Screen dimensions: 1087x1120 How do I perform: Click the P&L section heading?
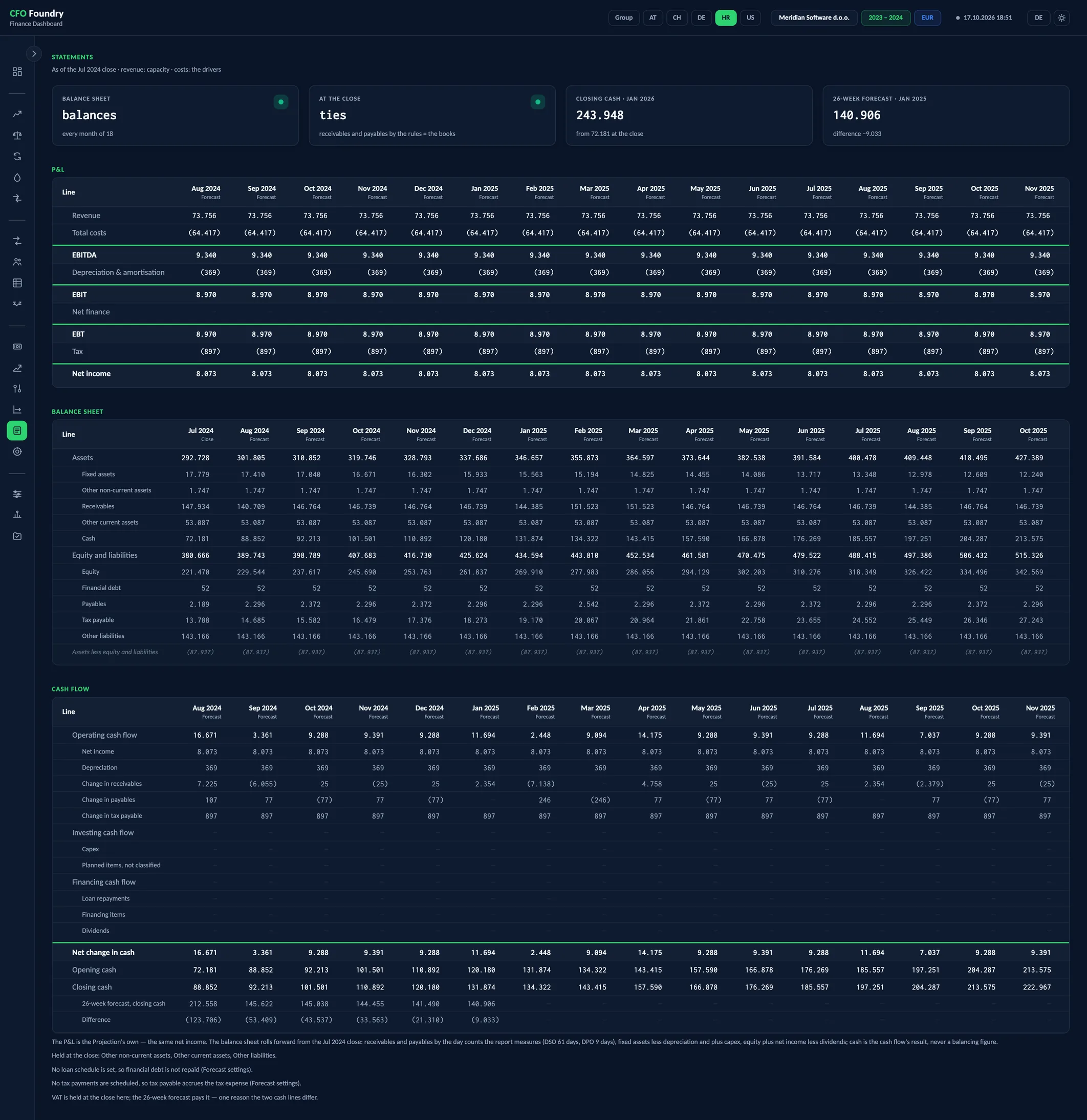[x=58, y=170]
